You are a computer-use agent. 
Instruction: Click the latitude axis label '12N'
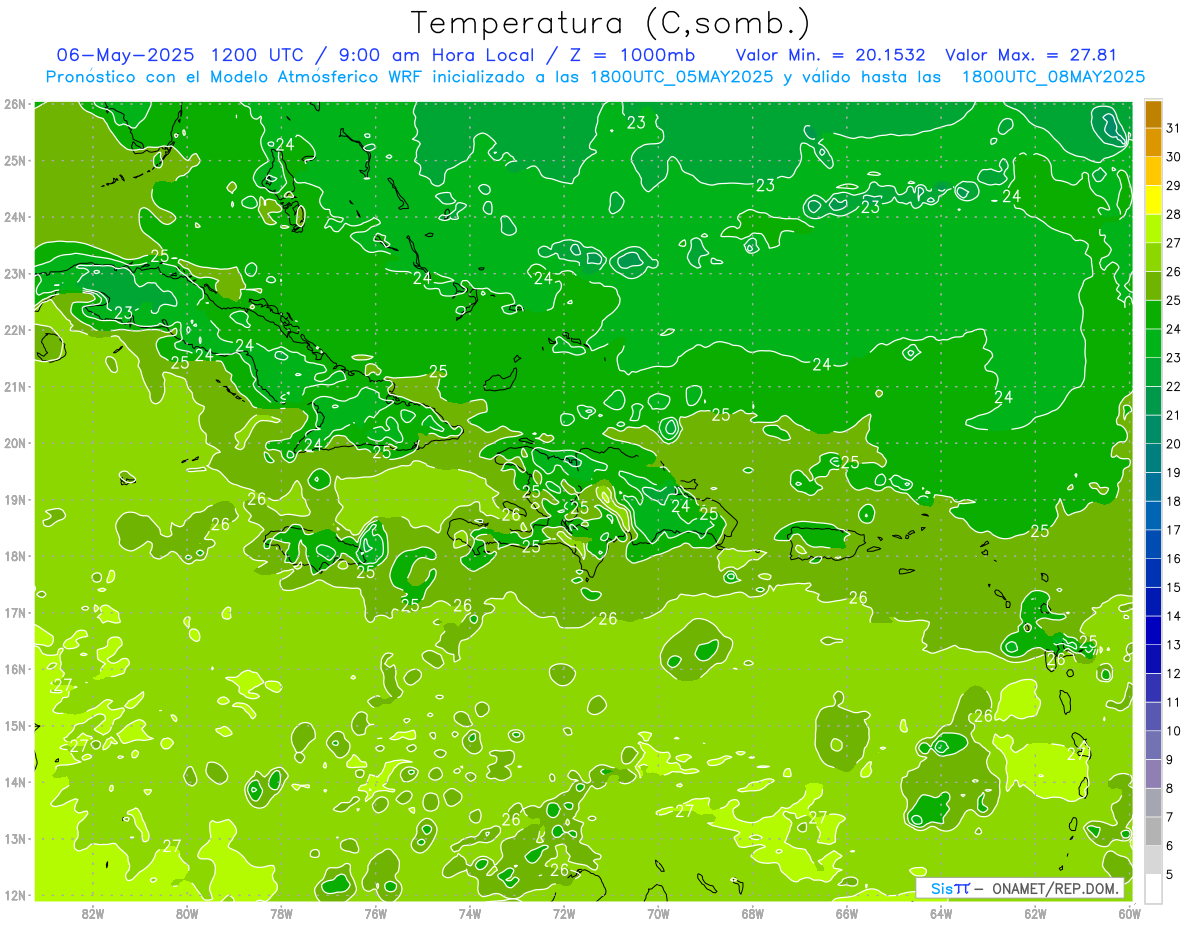[14, 895]
